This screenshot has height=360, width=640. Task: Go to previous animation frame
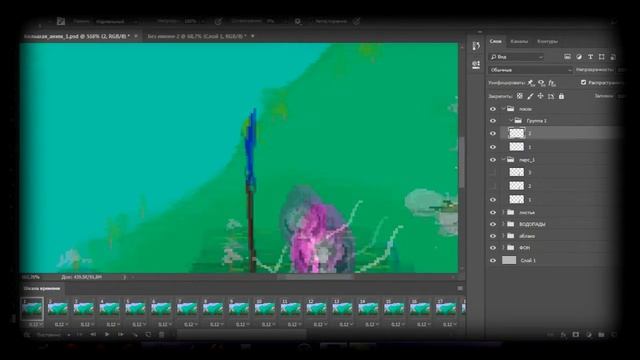[x=93, y=334]
